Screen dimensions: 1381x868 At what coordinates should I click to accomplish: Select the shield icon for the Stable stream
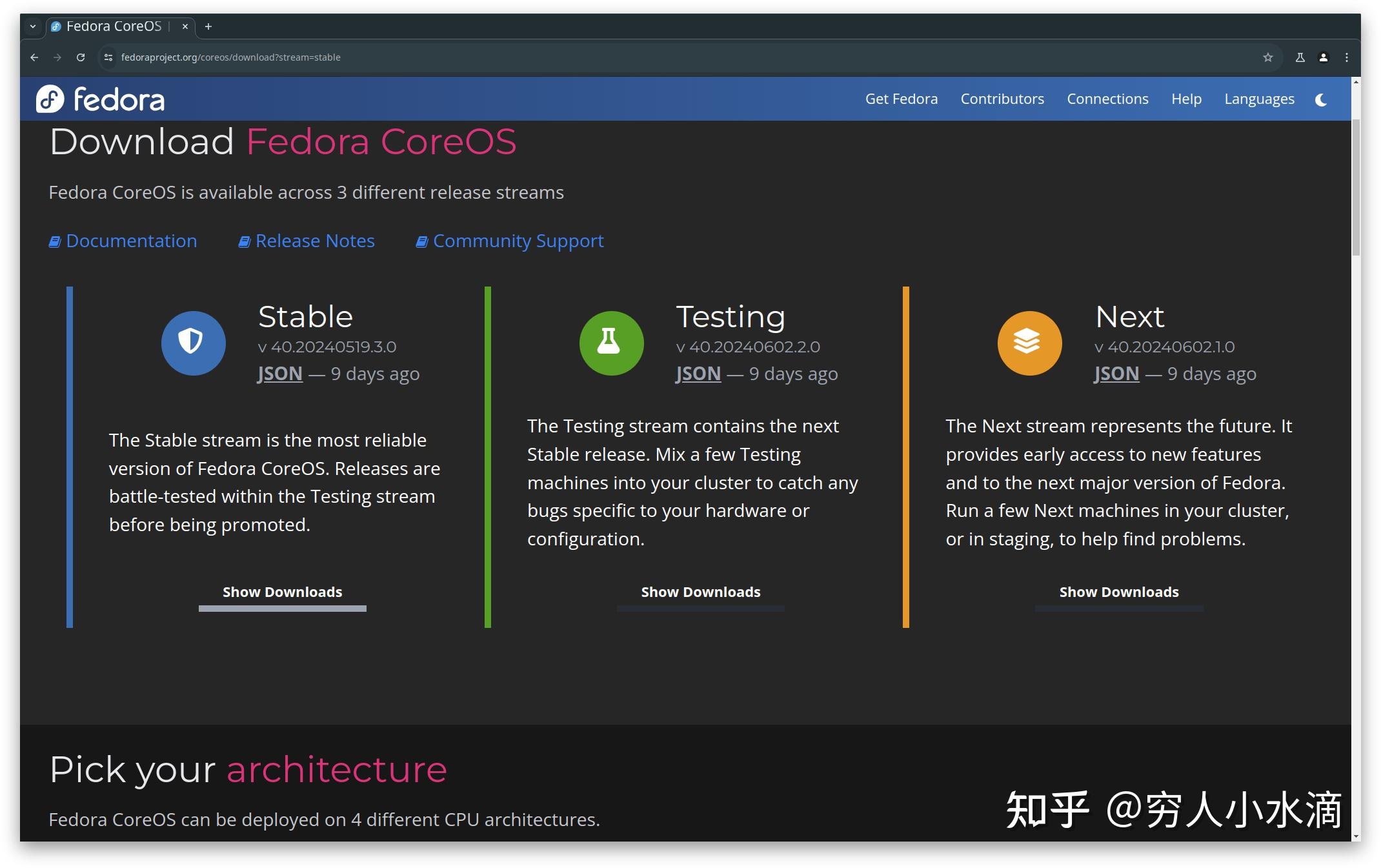pos(193,343)
